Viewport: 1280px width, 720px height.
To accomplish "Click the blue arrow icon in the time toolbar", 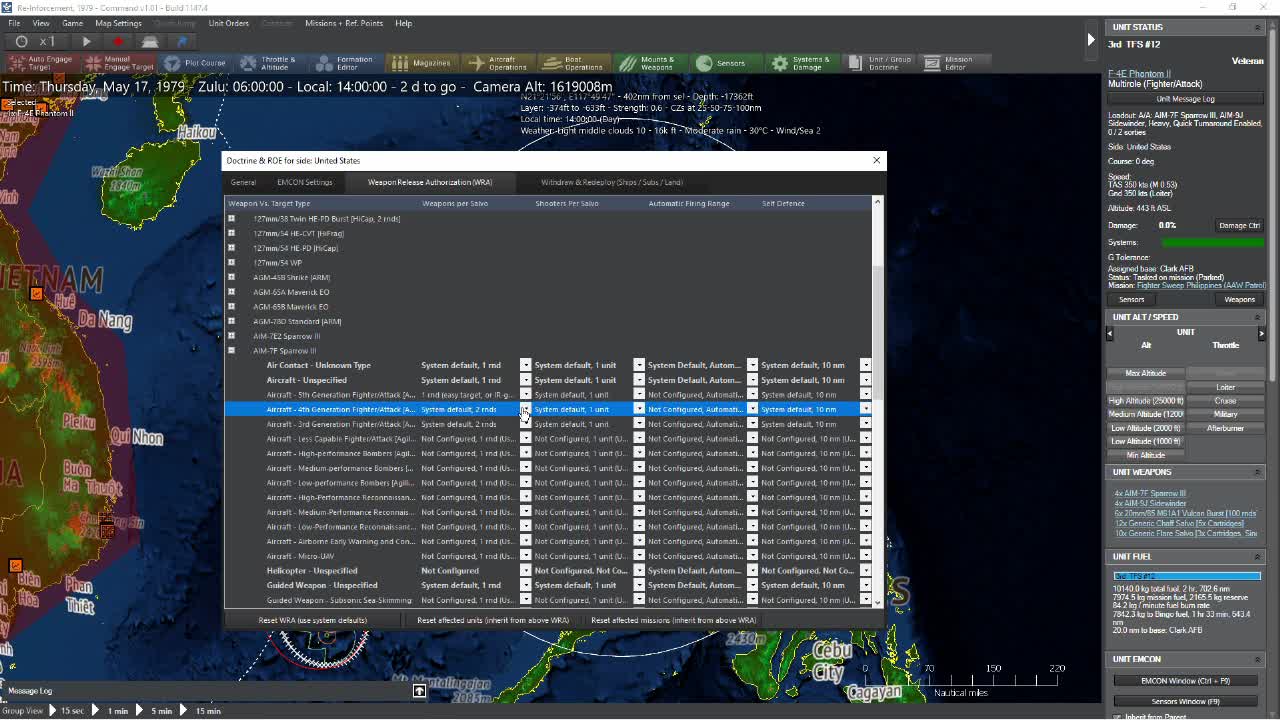I will pyautogui.click(x=182, y=41).
